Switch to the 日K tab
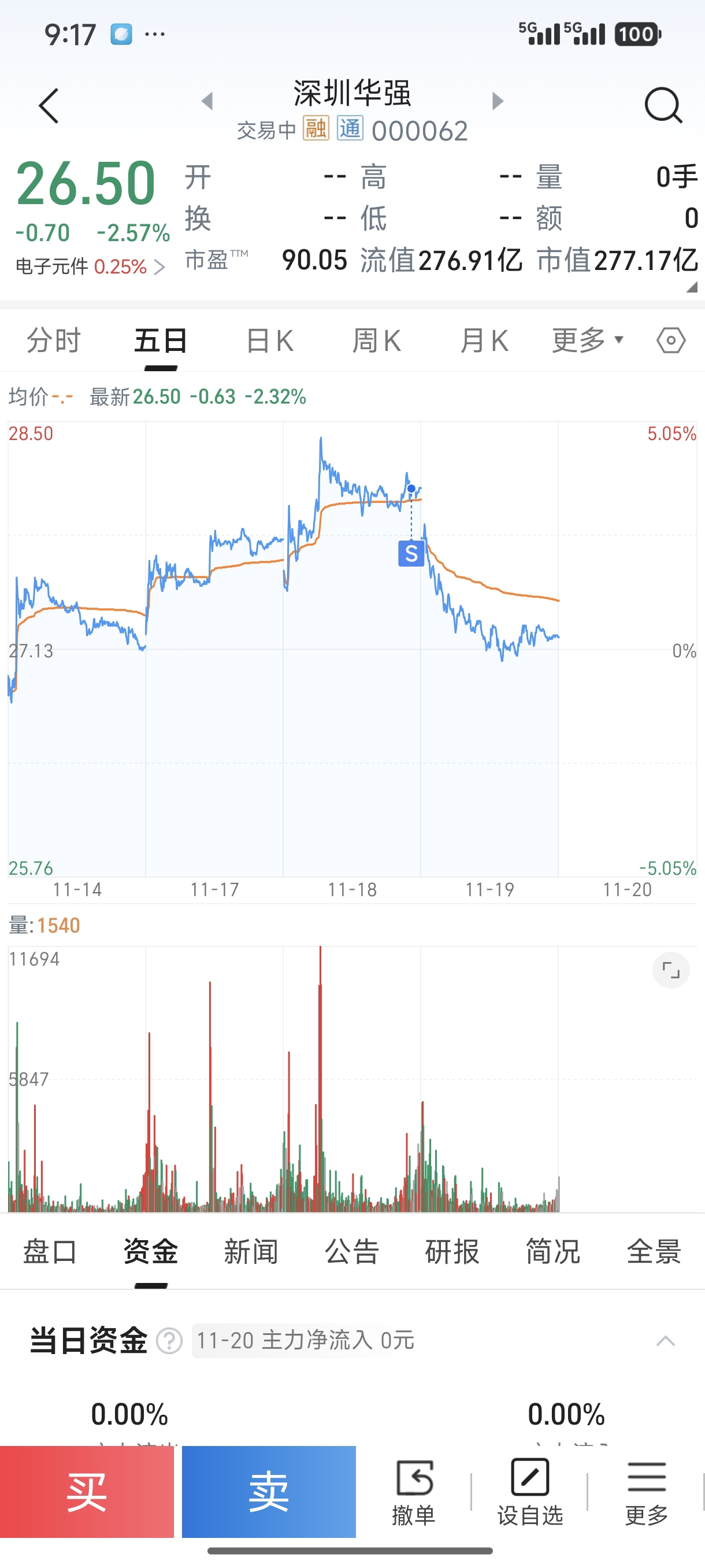The width and height of the screenshot is (705, 1568). pos(270,341)
